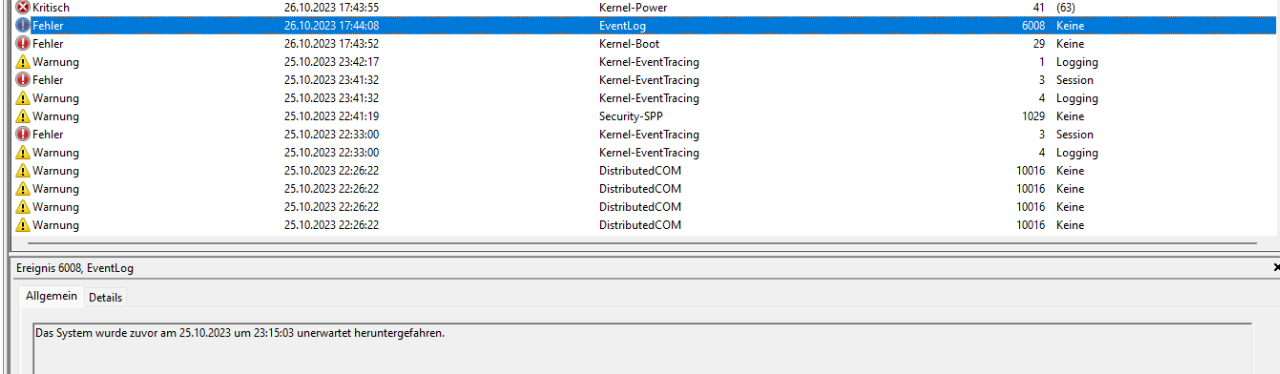Click 'Keine' in the Security-SPP row

point(1070,116)
